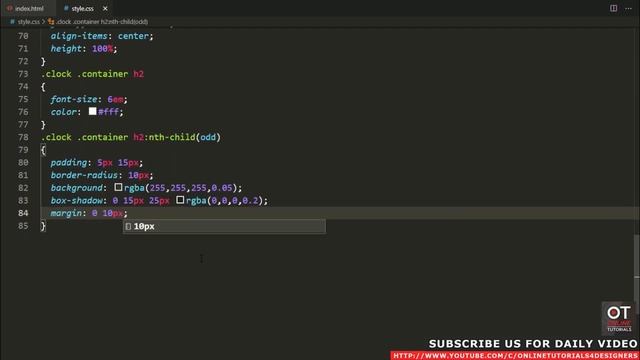Open the box-shadow rgba color swatch
Image resolution: width=640 pixels, height=360 pixels.
[x=180, y=200]
